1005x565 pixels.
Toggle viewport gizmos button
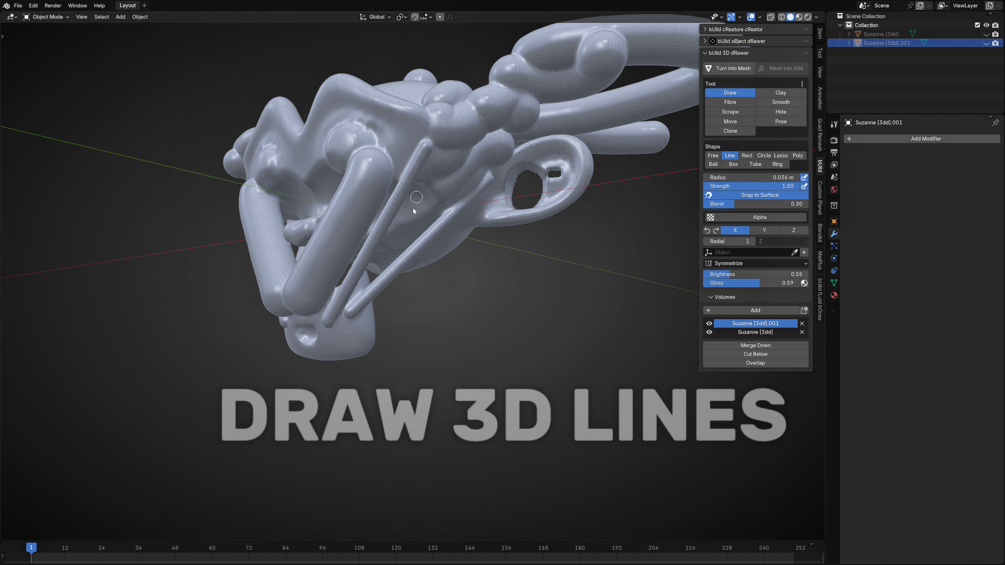click(731, 17)
